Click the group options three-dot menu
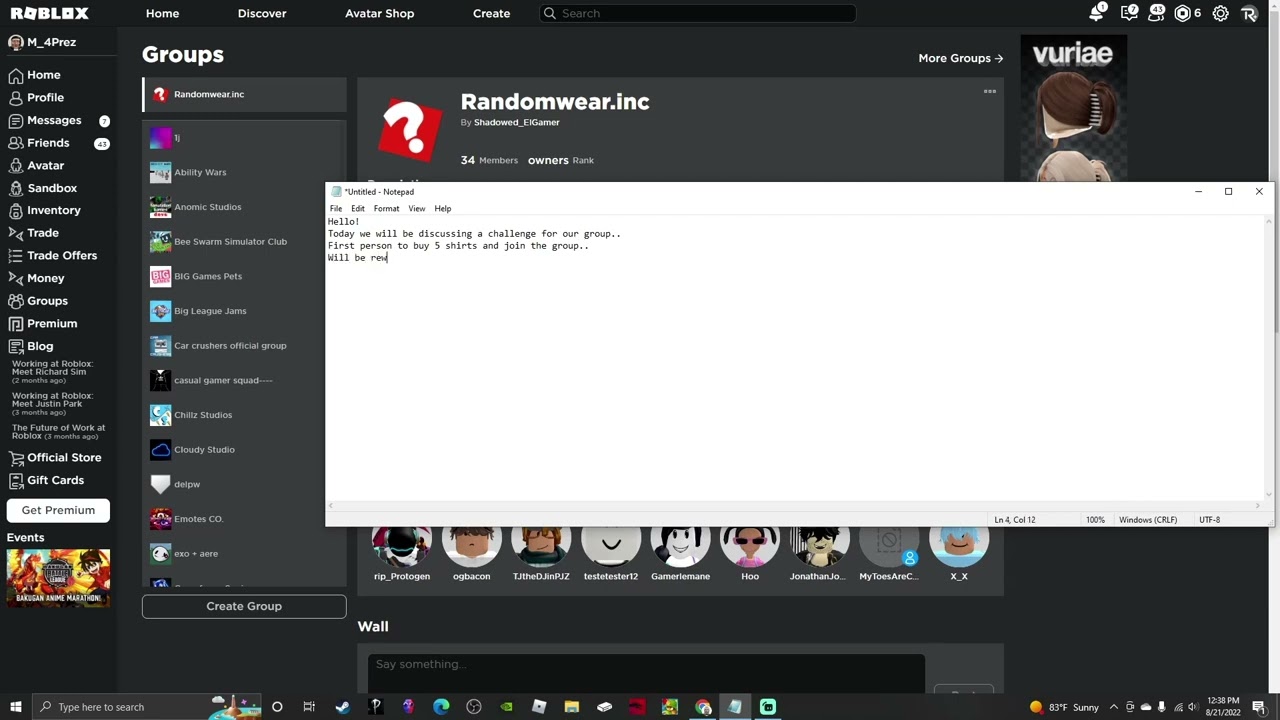1280x720 pixels. 990,92
